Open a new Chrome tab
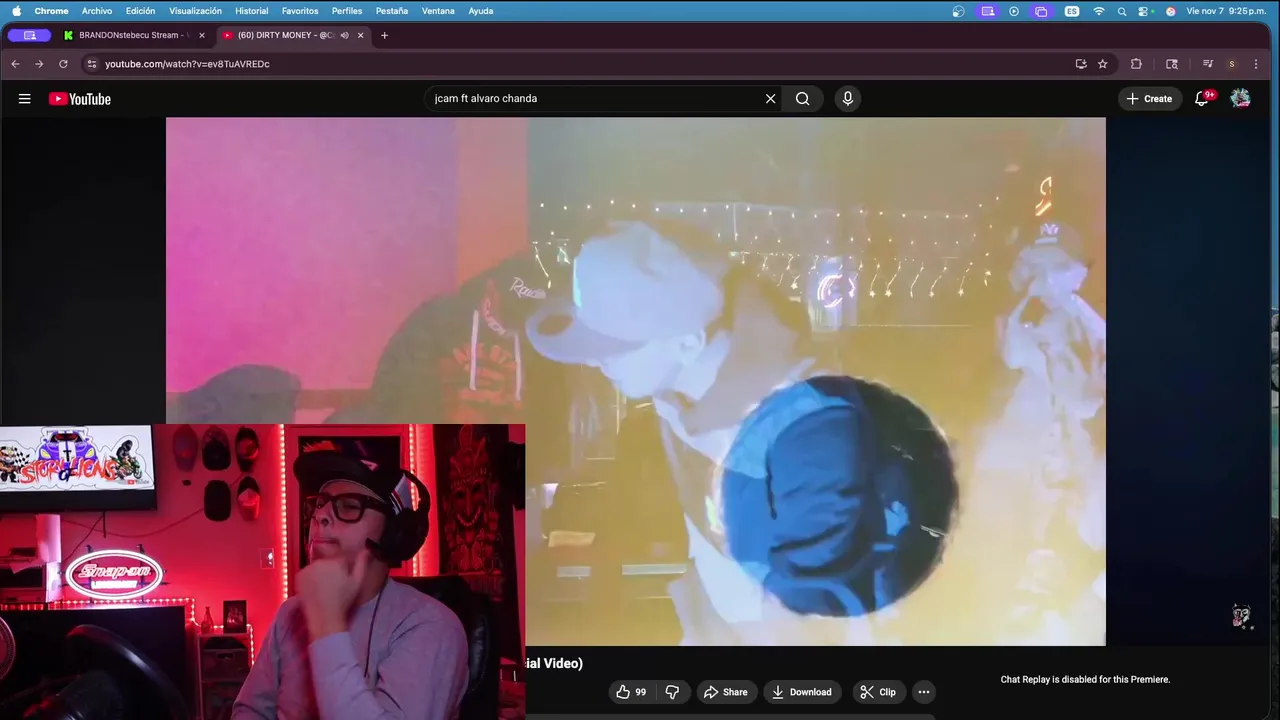The image size is (1280, 720). 384,35
